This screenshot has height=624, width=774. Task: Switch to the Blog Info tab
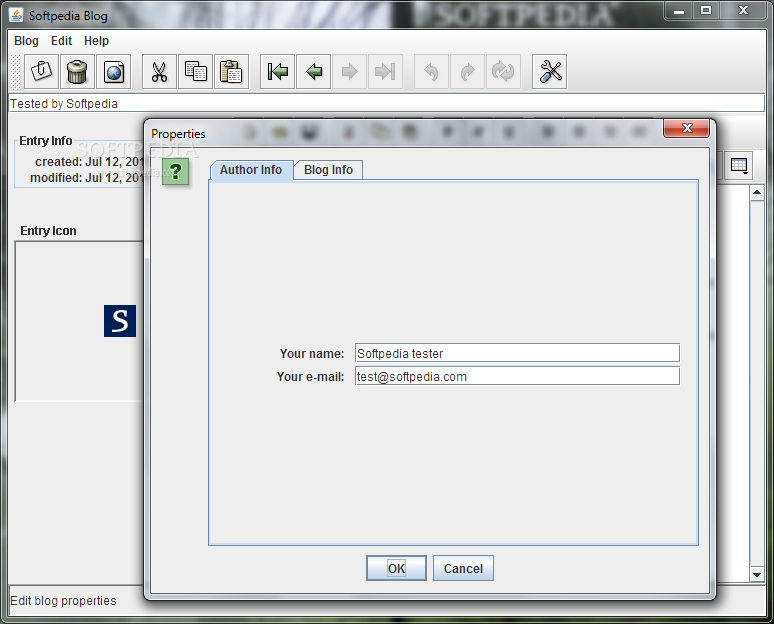coord(328,170)
